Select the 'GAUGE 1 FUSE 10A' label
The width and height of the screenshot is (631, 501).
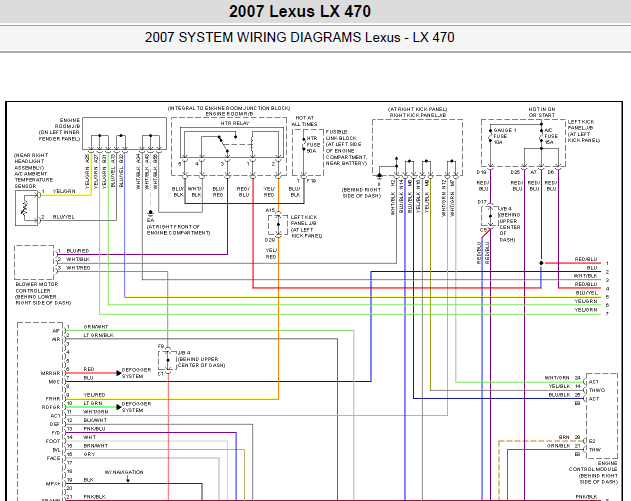(505, 136)
